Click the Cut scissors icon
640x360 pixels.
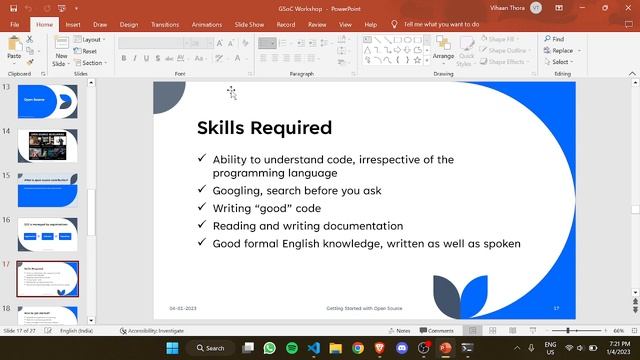pyautogui.click(x=29, y=39)
